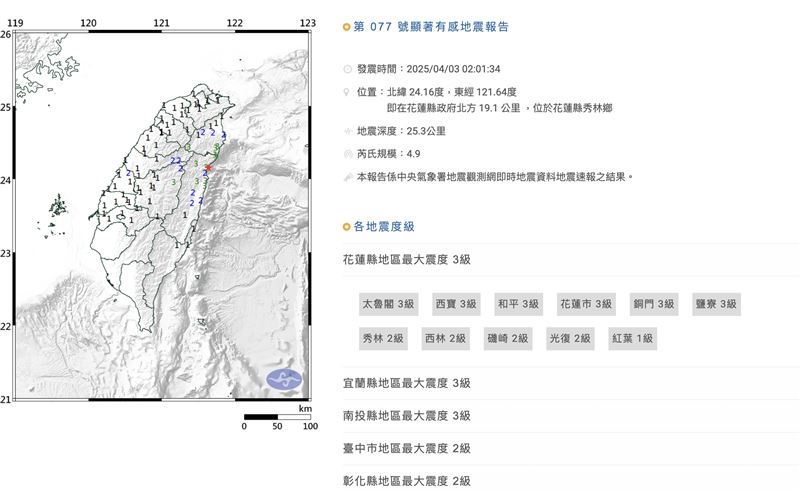Click the 第 077 號顯著有感地震報告 title
The width and height of the screenshot is (800, 492).
pyautogui.click(x=431, y=27)
